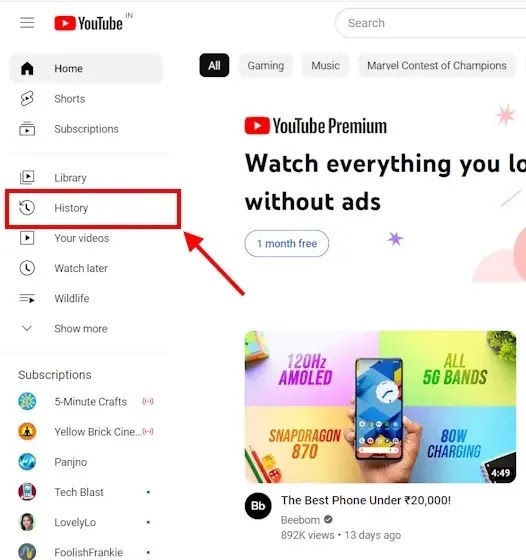The width and height of the screenshot is (526, 560).
Task: Select Marvel Contest of Champions chip
Action: pyautogui.click(x=437, y=65)
